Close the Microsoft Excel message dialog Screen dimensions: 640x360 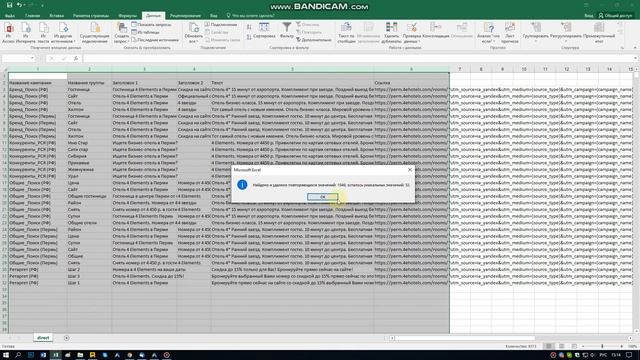[x=410, y=169]
